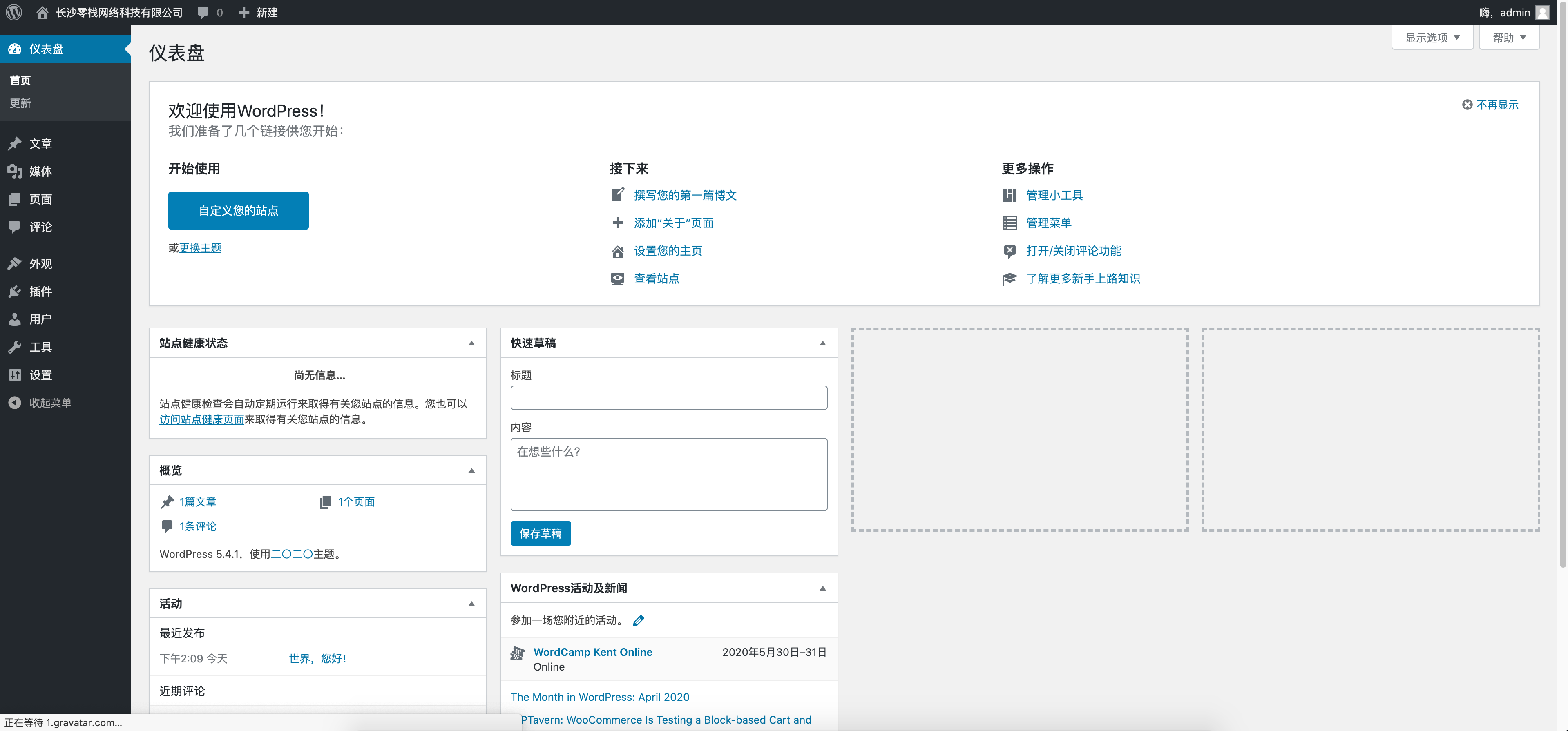The height and width of the screenshot is (731, 1568).
Task: Click the 了解更多新手上路知识 link
Action: pyautogui.click(x=1083, y=279)
